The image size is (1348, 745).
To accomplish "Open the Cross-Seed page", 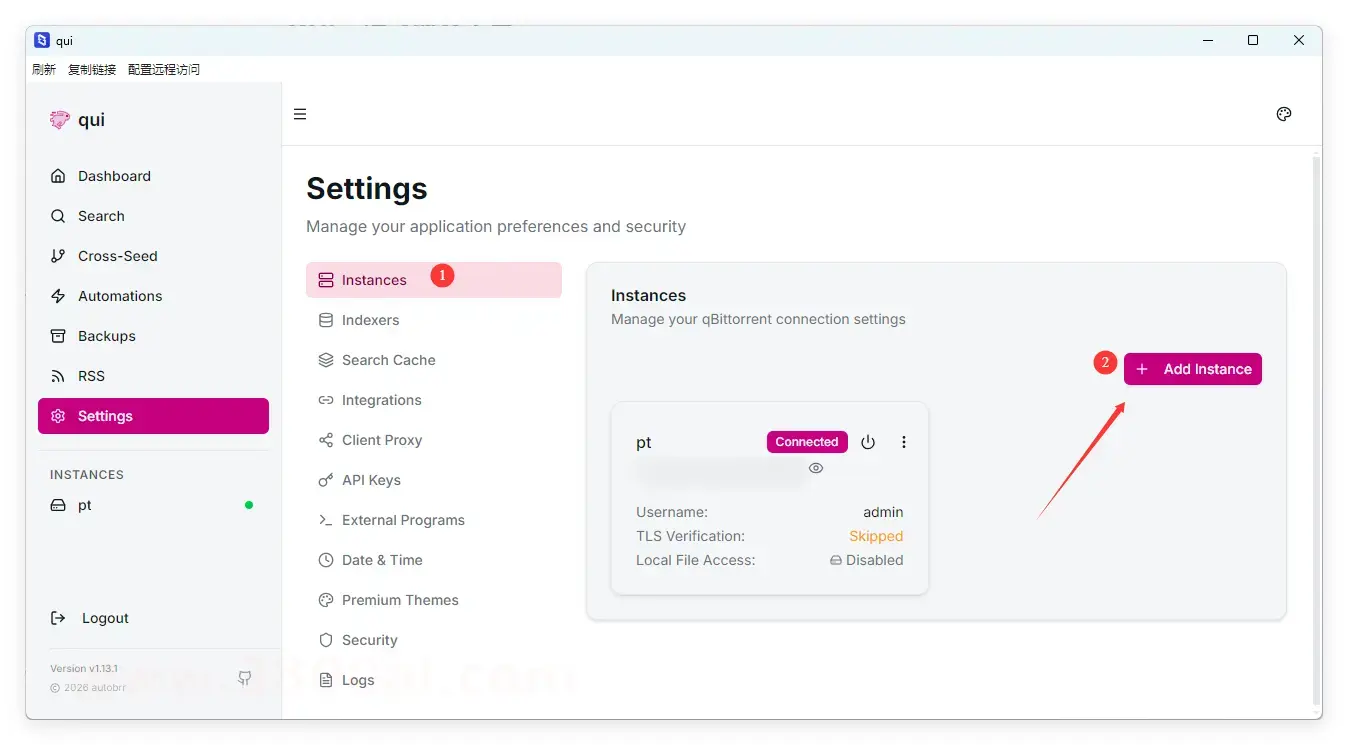I will point(117,256).
